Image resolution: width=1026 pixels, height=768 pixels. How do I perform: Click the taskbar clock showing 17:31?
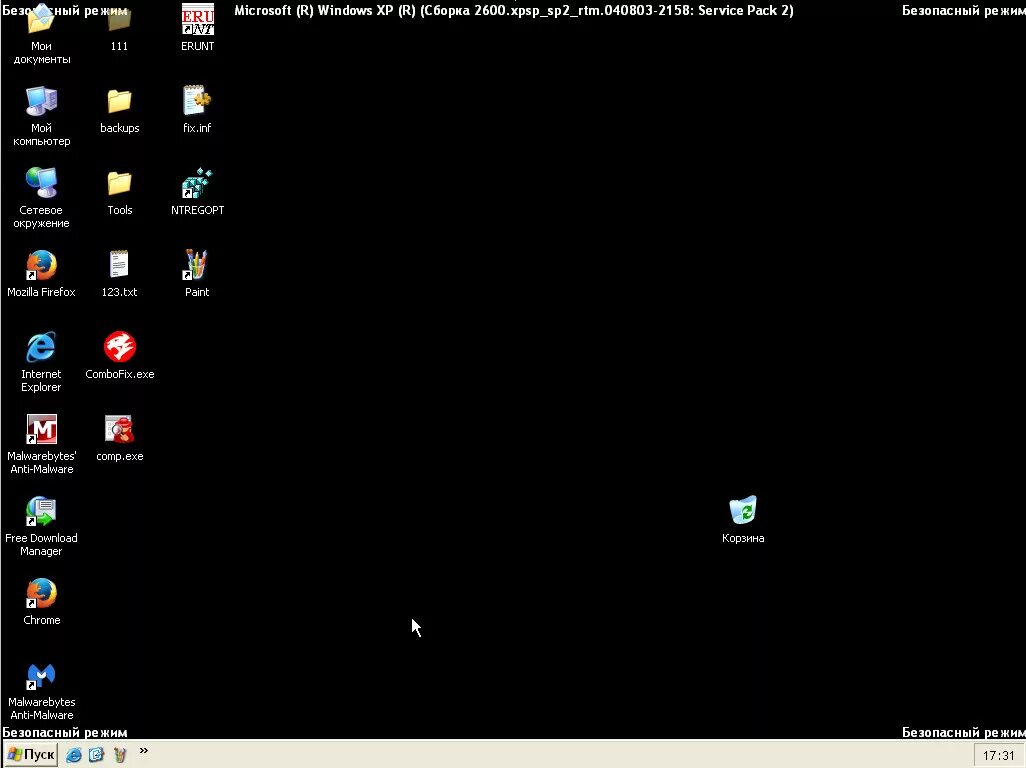[x=999, y=756]
